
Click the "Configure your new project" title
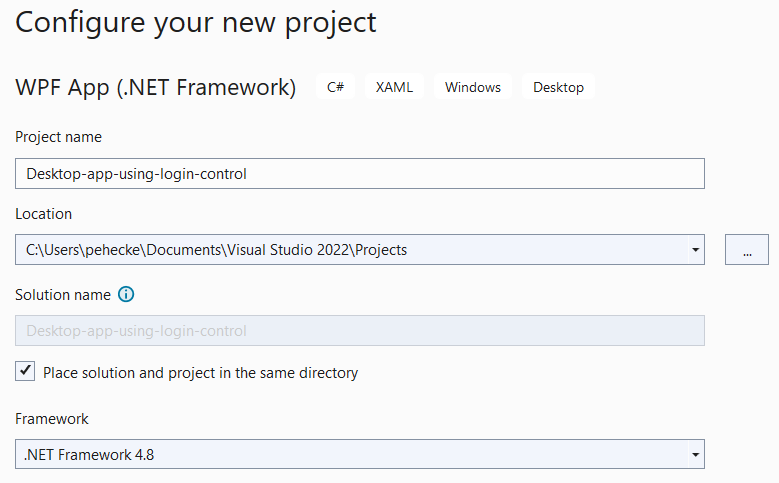[x=196, y=22]
